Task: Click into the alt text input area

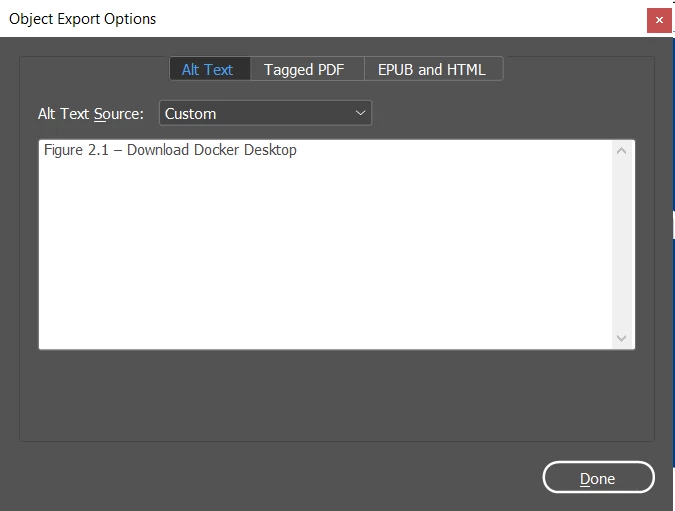Action: coord(325,245)
